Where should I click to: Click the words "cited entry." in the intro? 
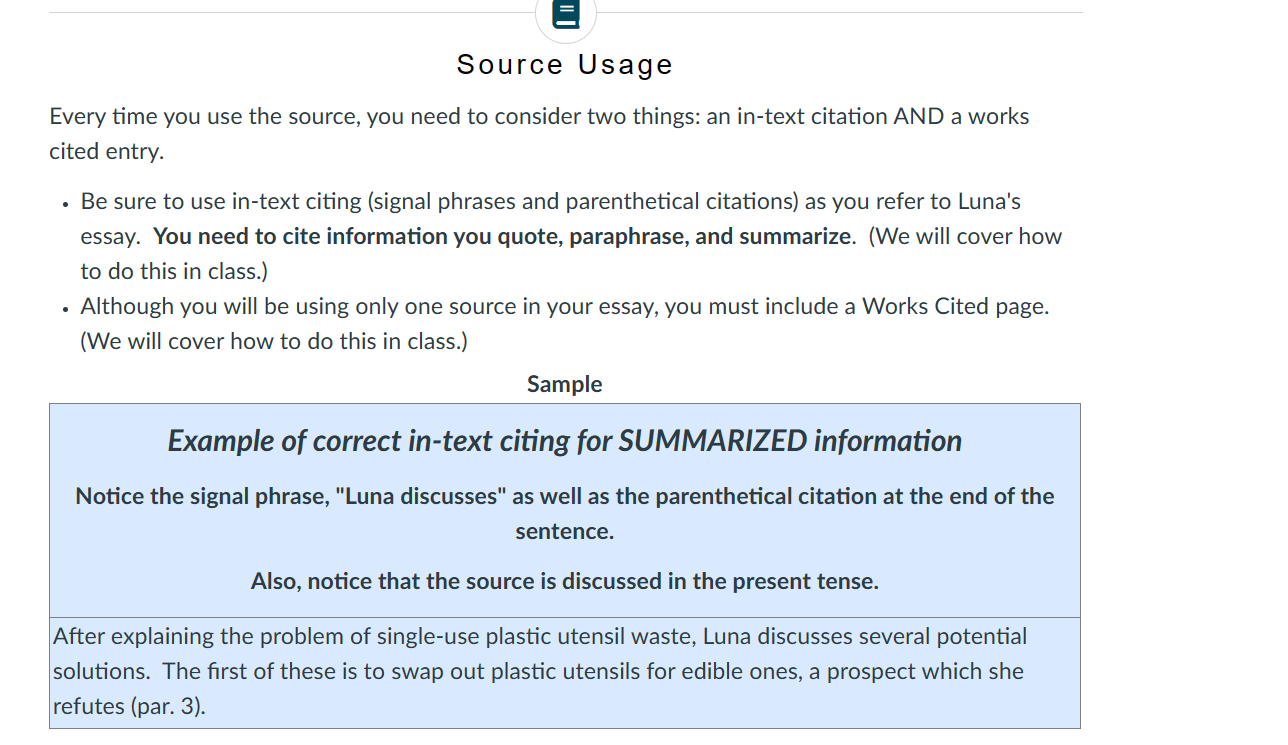[x=106, y=152]
